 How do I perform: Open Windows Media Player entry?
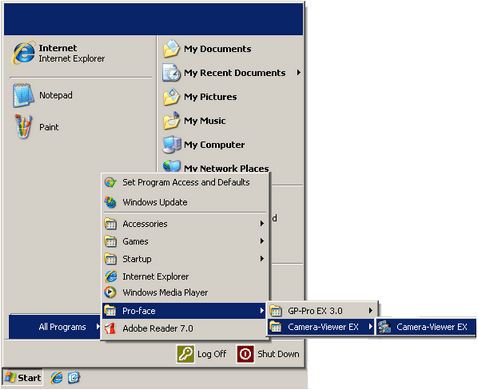184,292
